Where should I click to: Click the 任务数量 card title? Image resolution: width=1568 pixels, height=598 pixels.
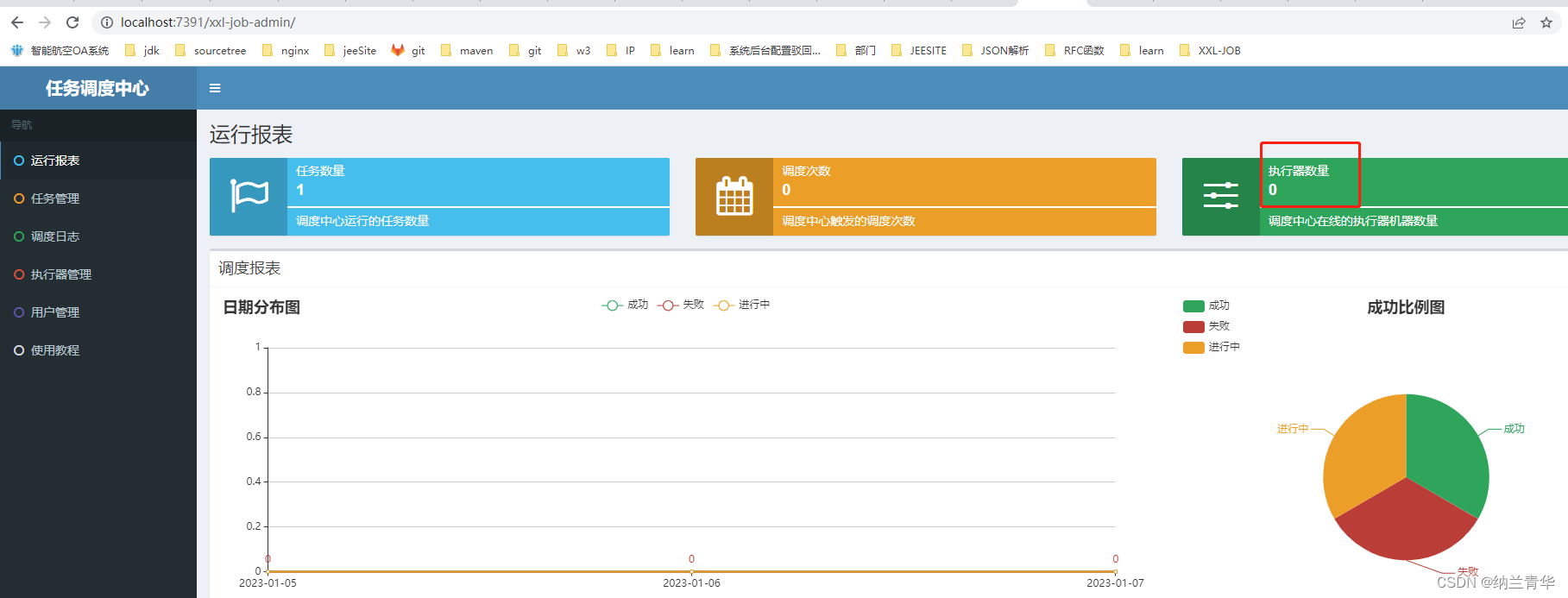point(320,171)
